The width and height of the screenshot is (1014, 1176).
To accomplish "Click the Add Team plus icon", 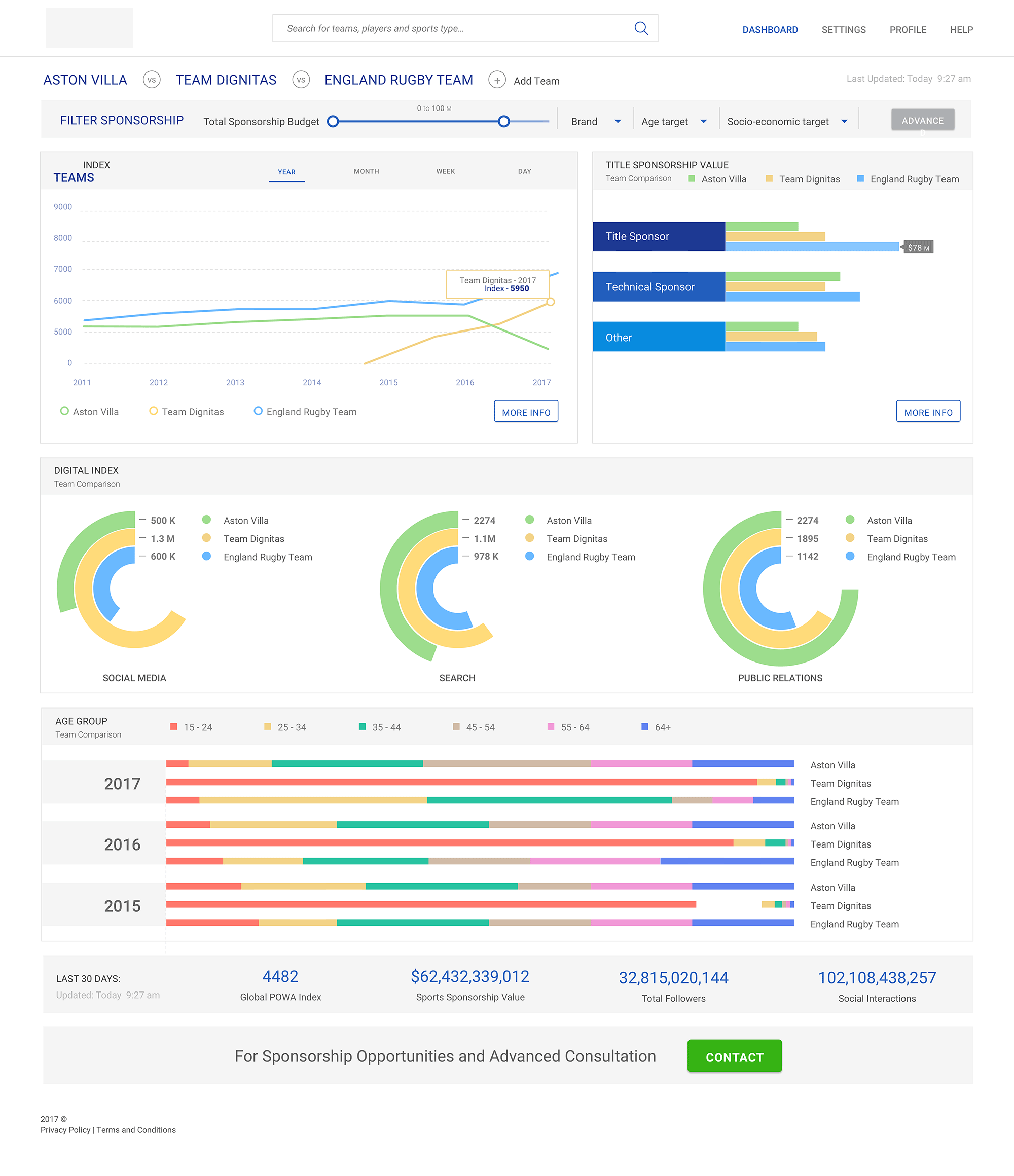I will coord(497,80).
